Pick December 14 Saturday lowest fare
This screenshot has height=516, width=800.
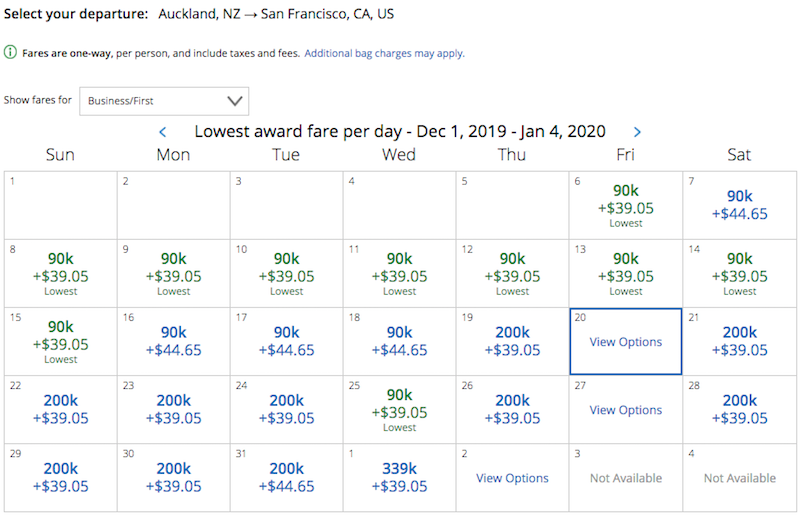(739, 274)
